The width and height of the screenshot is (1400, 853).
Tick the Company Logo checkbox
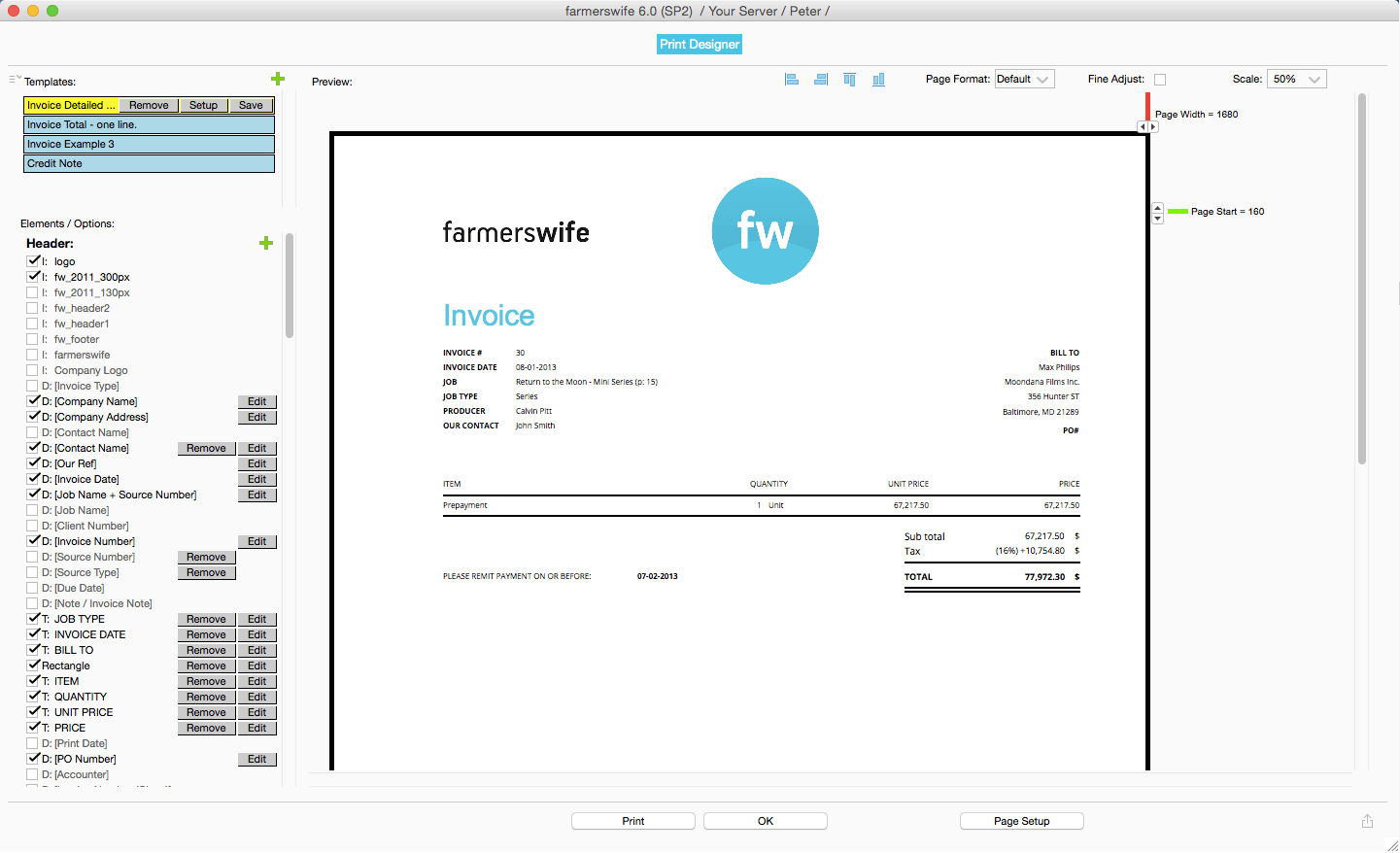[33, 370]
